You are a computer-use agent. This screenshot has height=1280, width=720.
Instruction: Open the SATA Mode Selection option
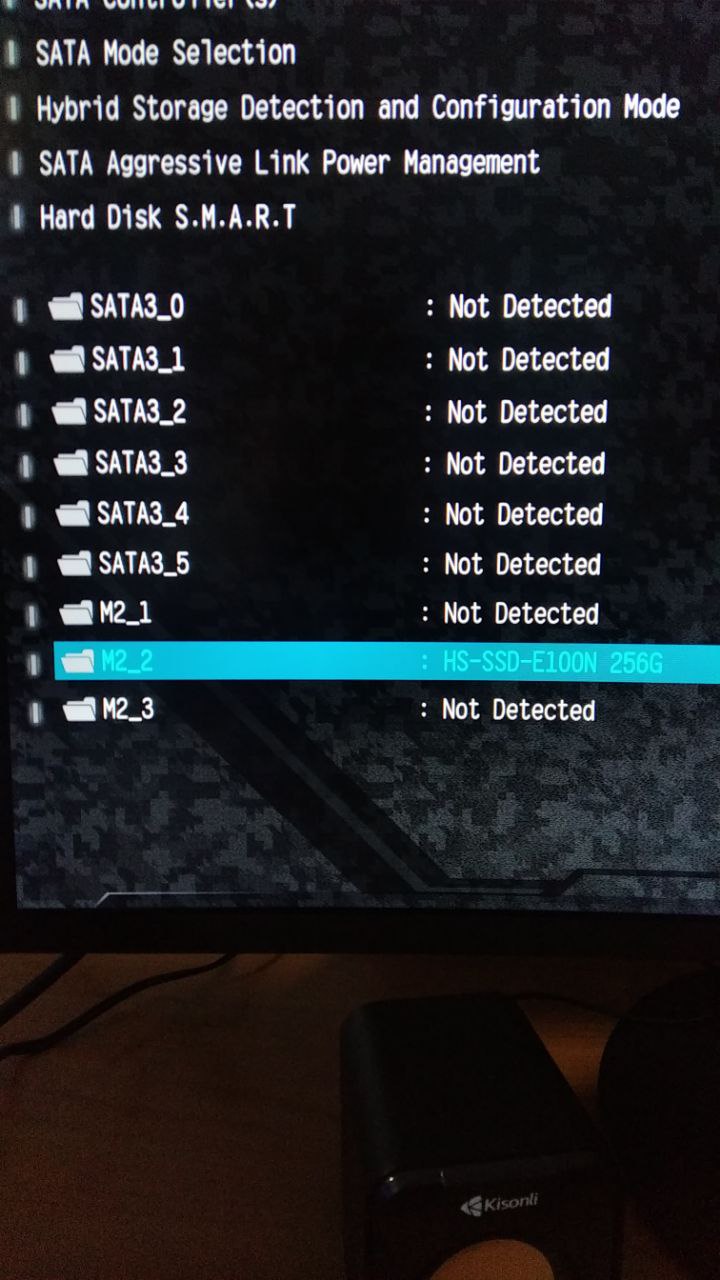coord(166,53)
